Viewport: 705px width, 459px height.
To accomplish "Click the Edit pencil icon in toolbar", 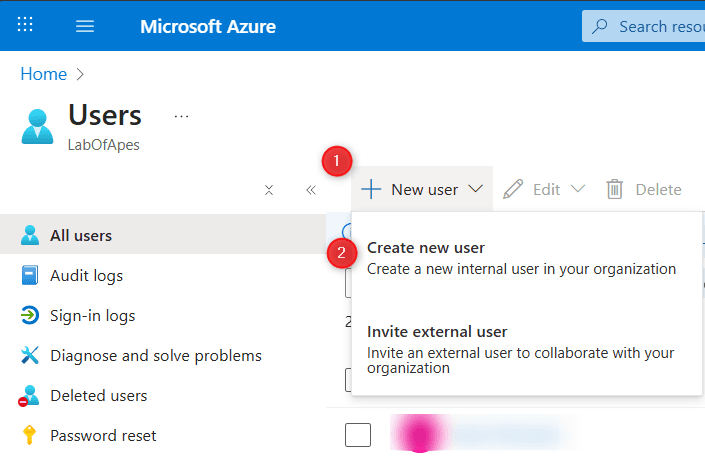I will (513, 189).
